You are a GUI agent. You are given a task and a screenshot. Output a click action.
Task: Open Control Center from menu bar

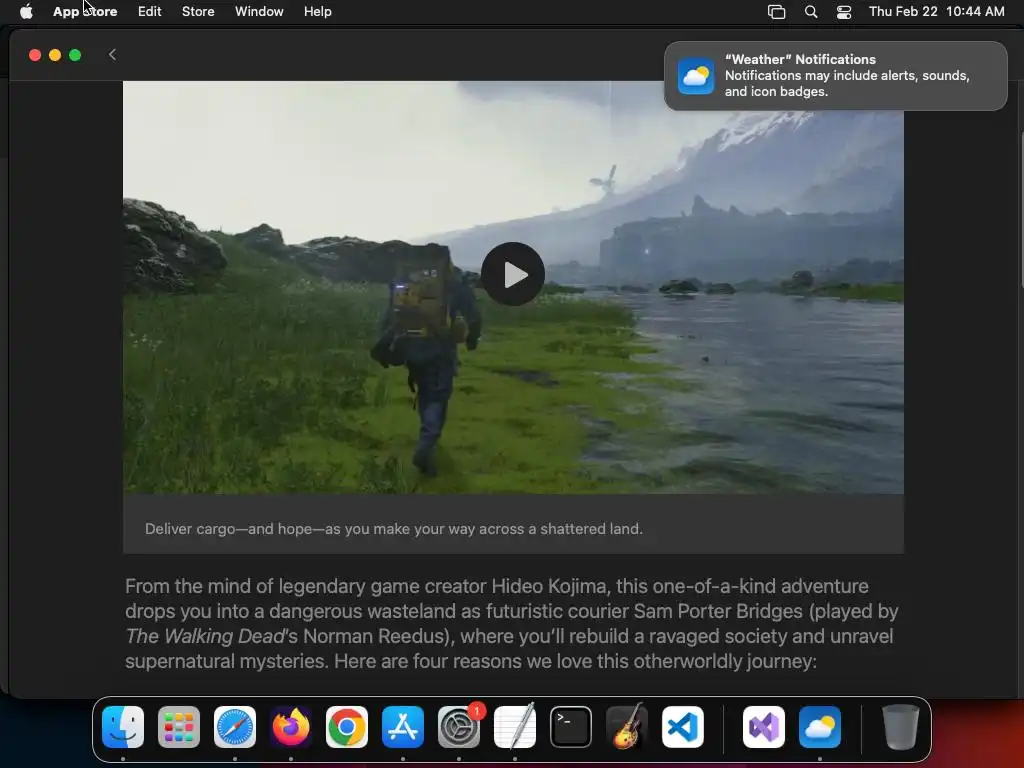[844, 12]
